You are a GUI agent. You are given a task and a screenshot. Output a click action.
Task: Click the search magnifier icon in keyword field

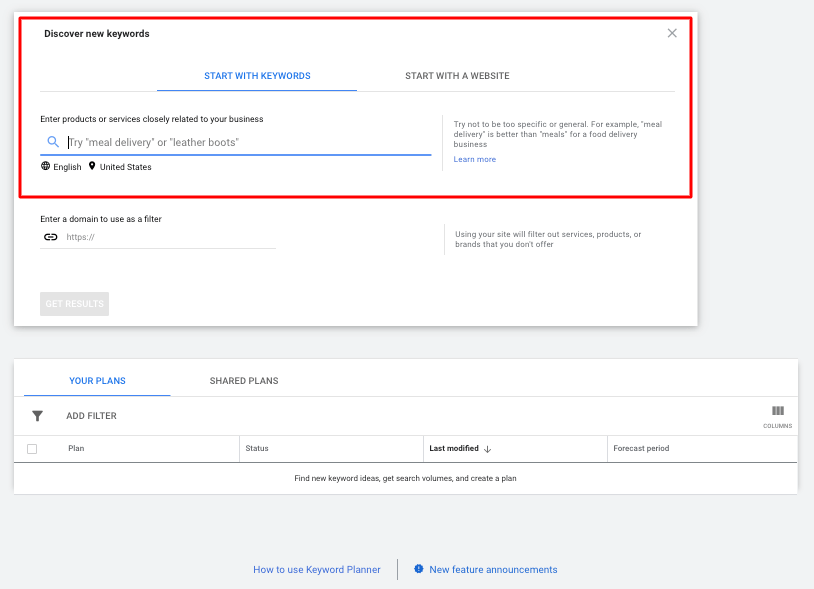(53, 142)
